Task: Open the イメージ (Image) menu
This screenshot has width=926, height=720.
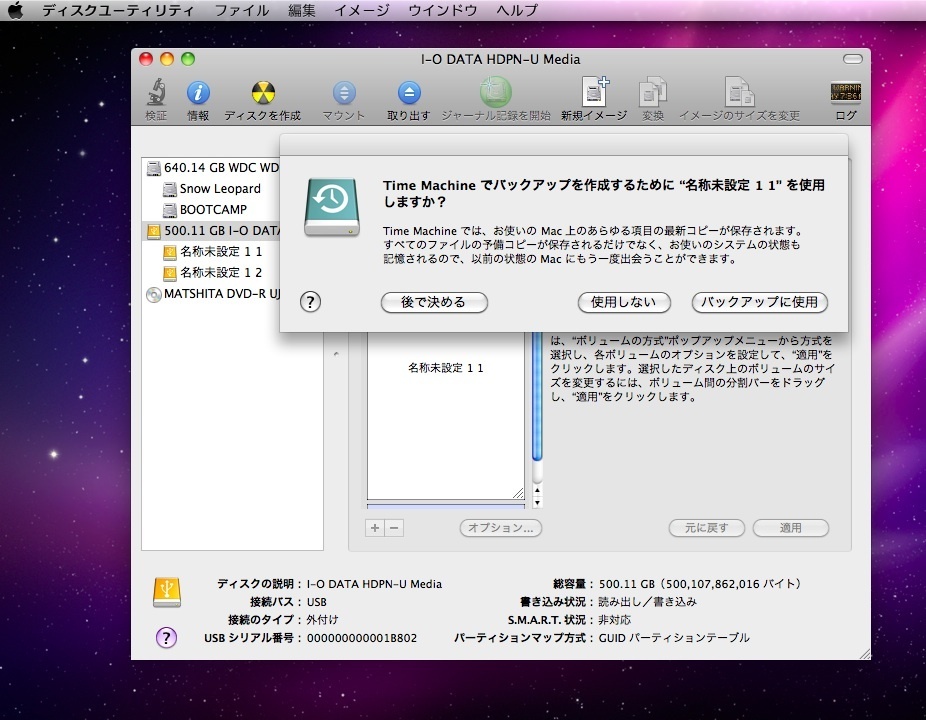Action: [362, 10]
